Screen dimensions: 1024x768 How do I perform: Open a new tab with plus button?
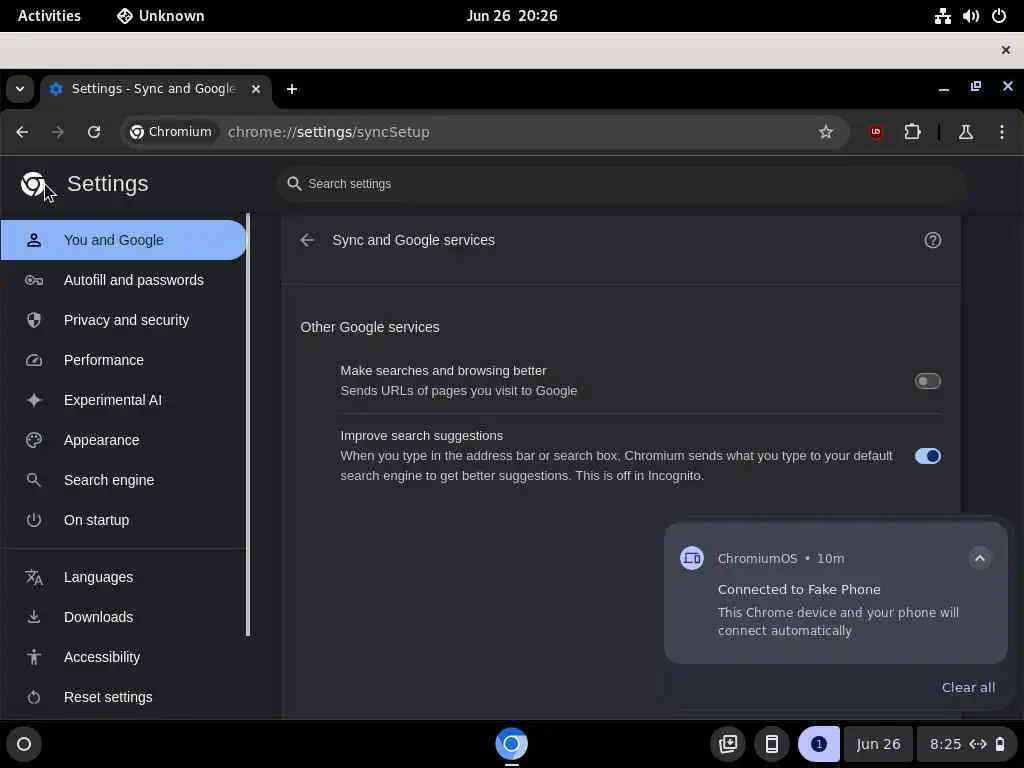click(292, 89)
